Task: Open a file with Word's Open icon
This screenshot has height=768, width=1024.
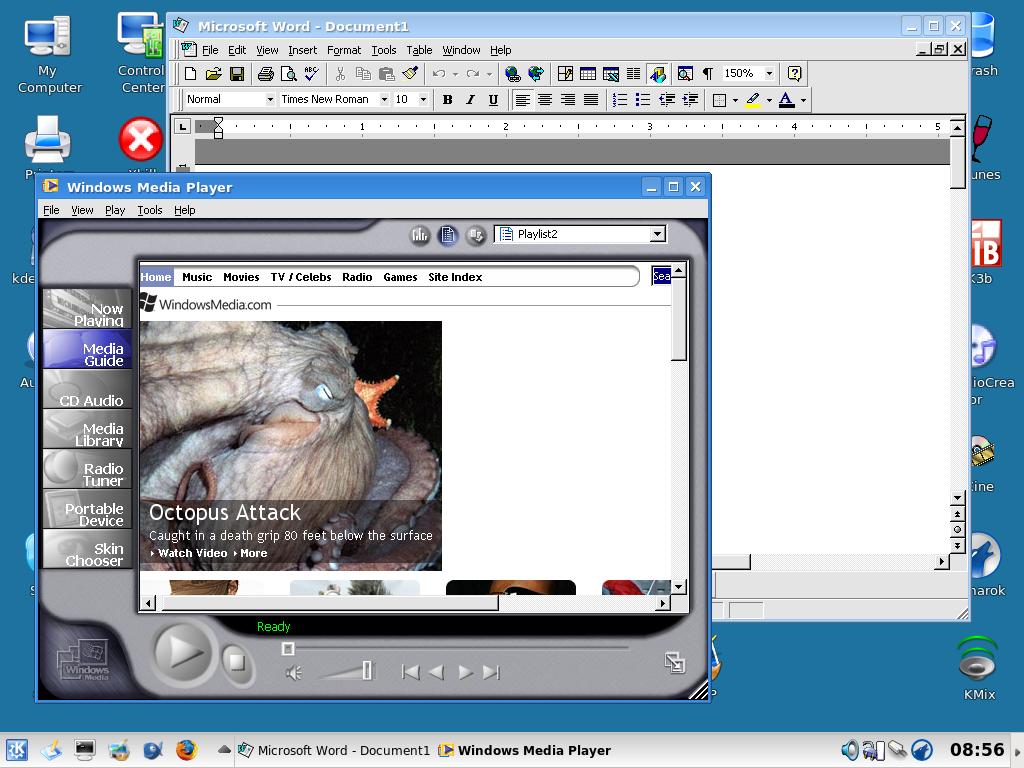Action: pyautogui.click(x=214, y=74)
